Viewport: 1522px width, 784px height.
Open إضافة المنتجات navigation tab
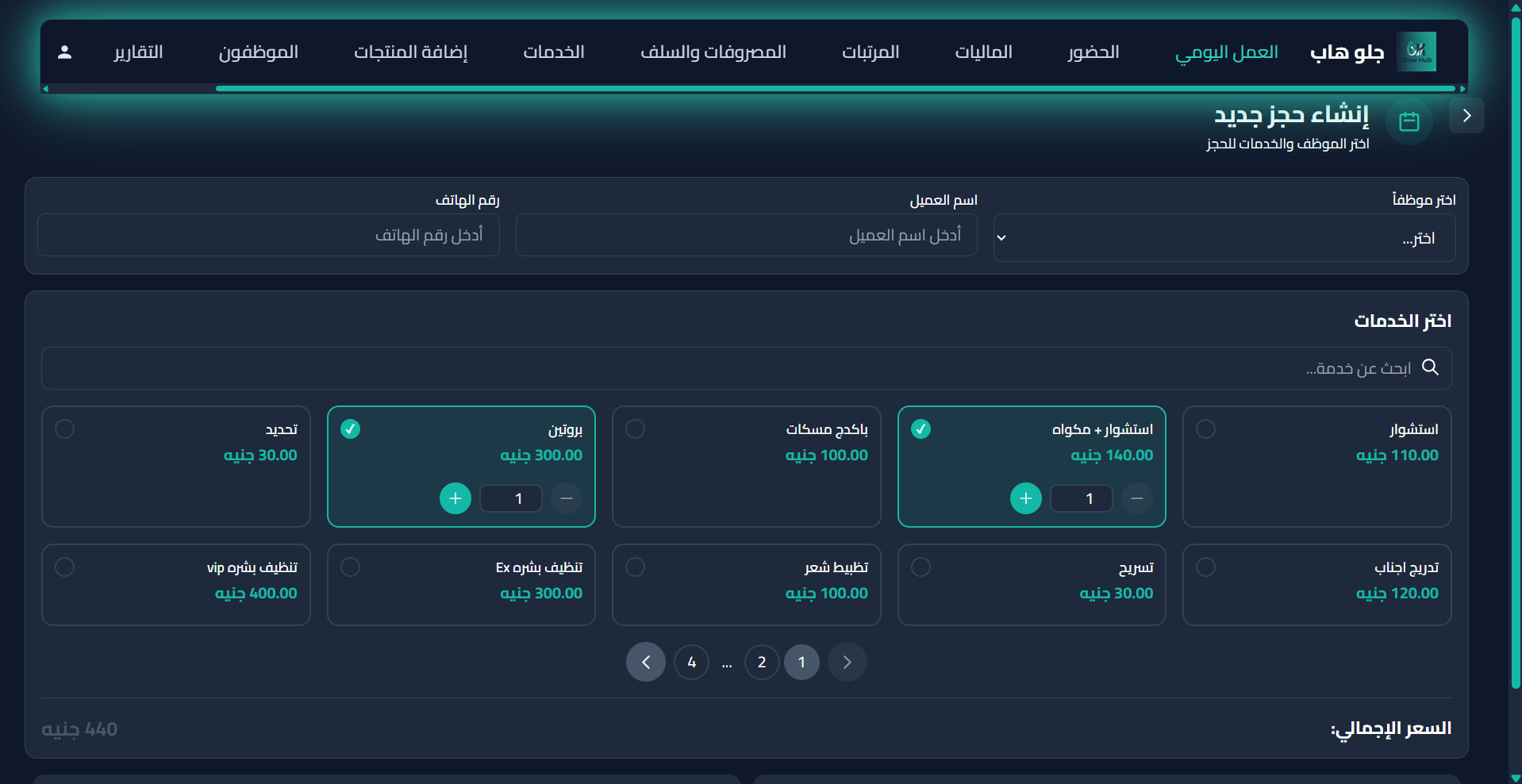(410, 52)
